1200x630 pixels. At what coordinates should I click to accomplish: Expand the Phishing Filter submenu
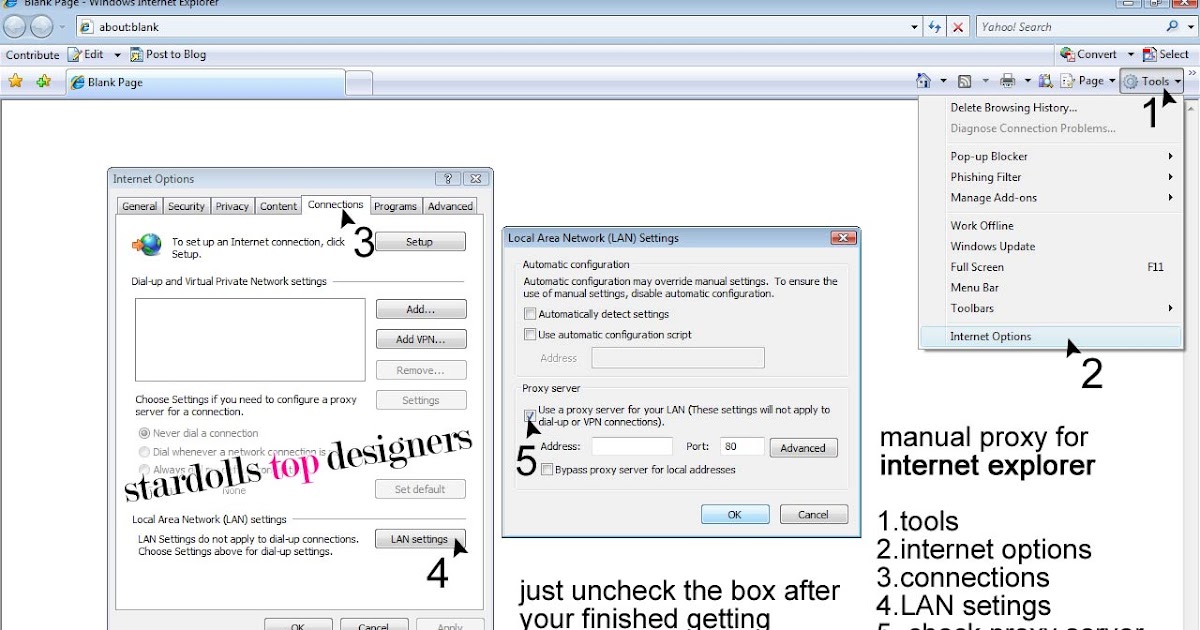(1061, 177)
